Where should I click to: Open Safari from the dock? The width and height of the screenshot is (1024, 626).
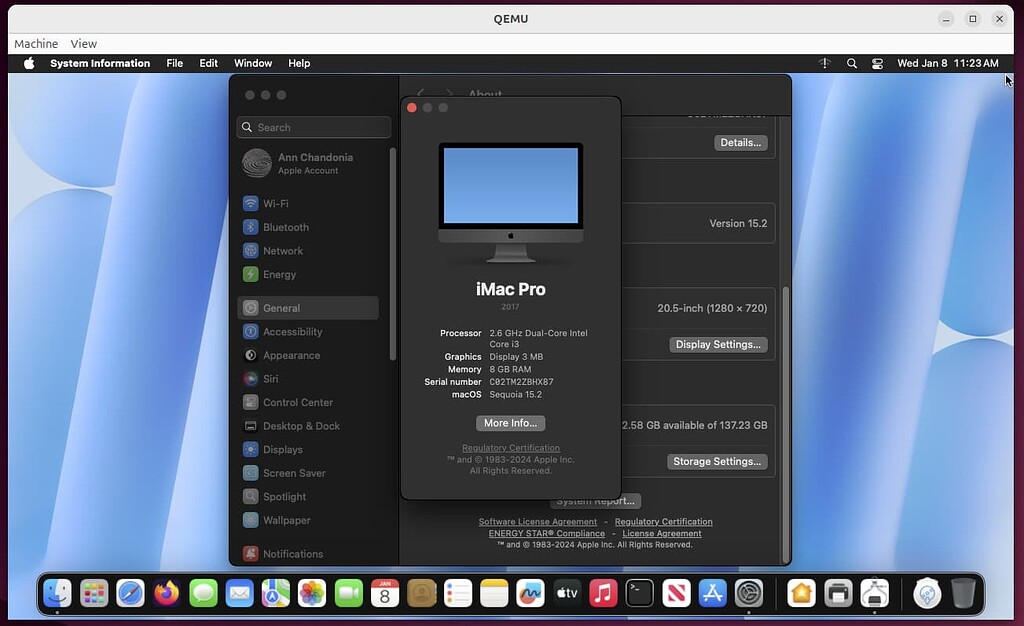[130, 593]
